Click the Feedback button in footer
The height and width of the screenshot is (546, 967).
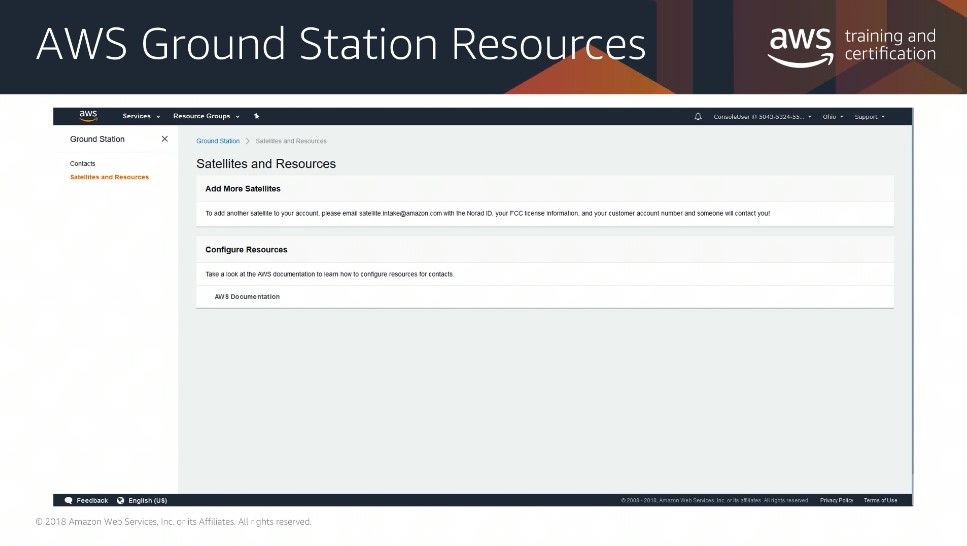coord(86,500)
